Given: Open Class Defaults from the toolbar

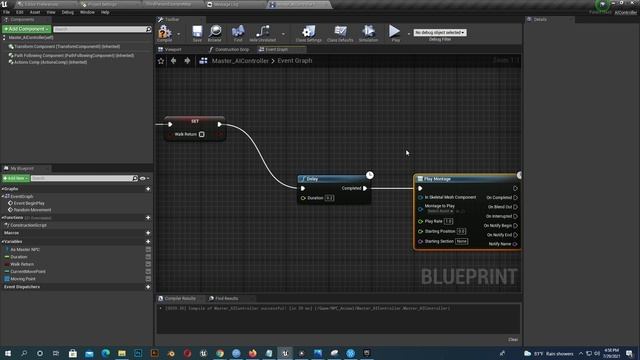Looking at the screenshot, I should [340, 31].
